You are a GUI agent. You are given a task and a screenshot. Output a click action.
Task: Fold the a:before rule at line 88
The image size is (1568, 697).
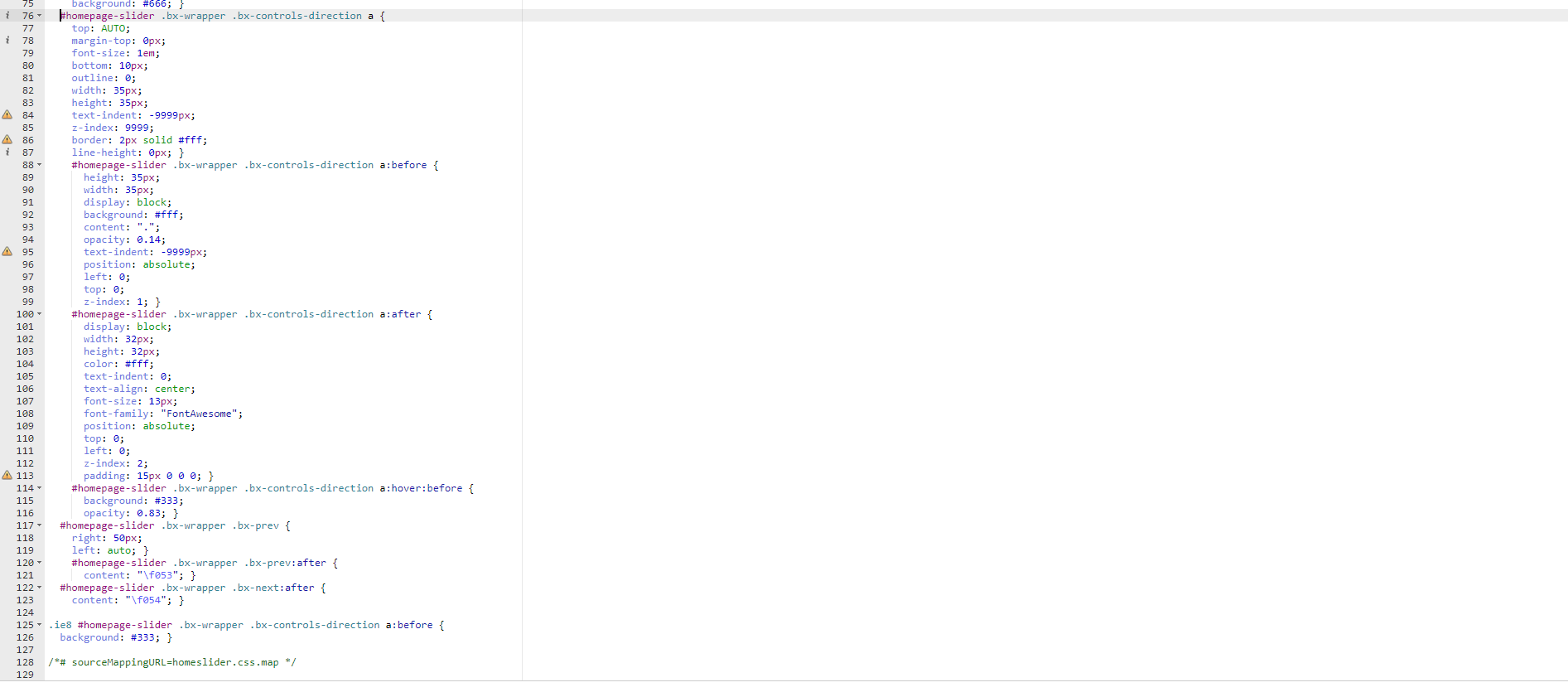pos(39,165)
